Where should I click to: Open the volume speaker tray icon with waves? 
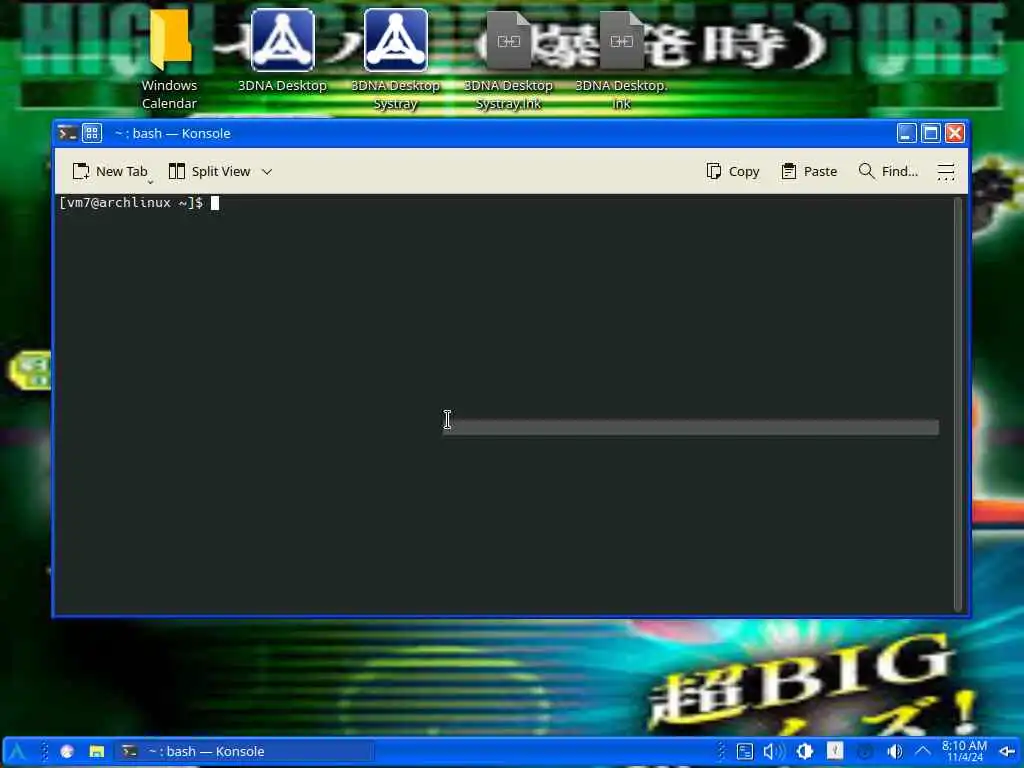pyautogui.click(x=774, y=752)
